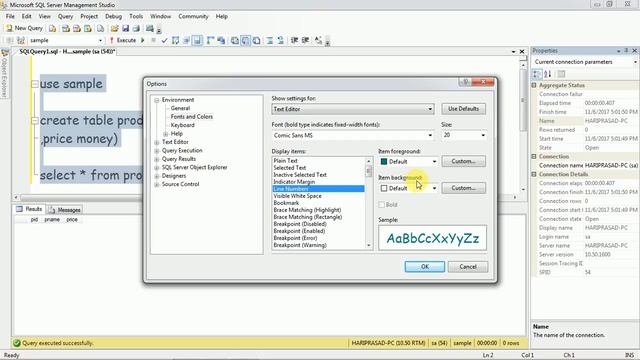Click the Decrease Indent icon

pyautogui.click(x=294, y=40)
